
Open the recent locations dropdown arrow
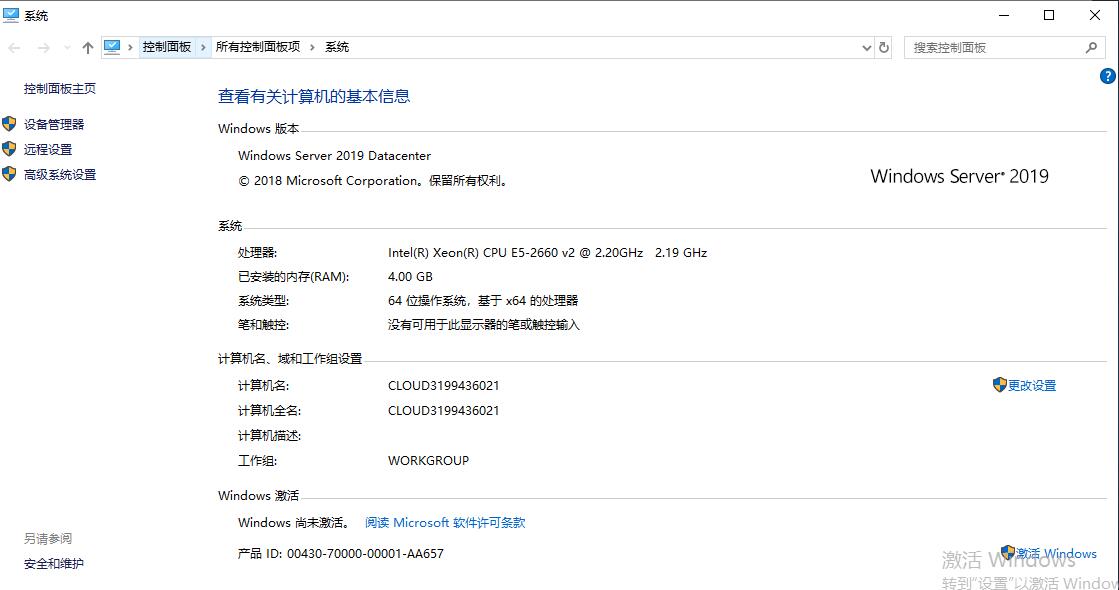(67, 48)
